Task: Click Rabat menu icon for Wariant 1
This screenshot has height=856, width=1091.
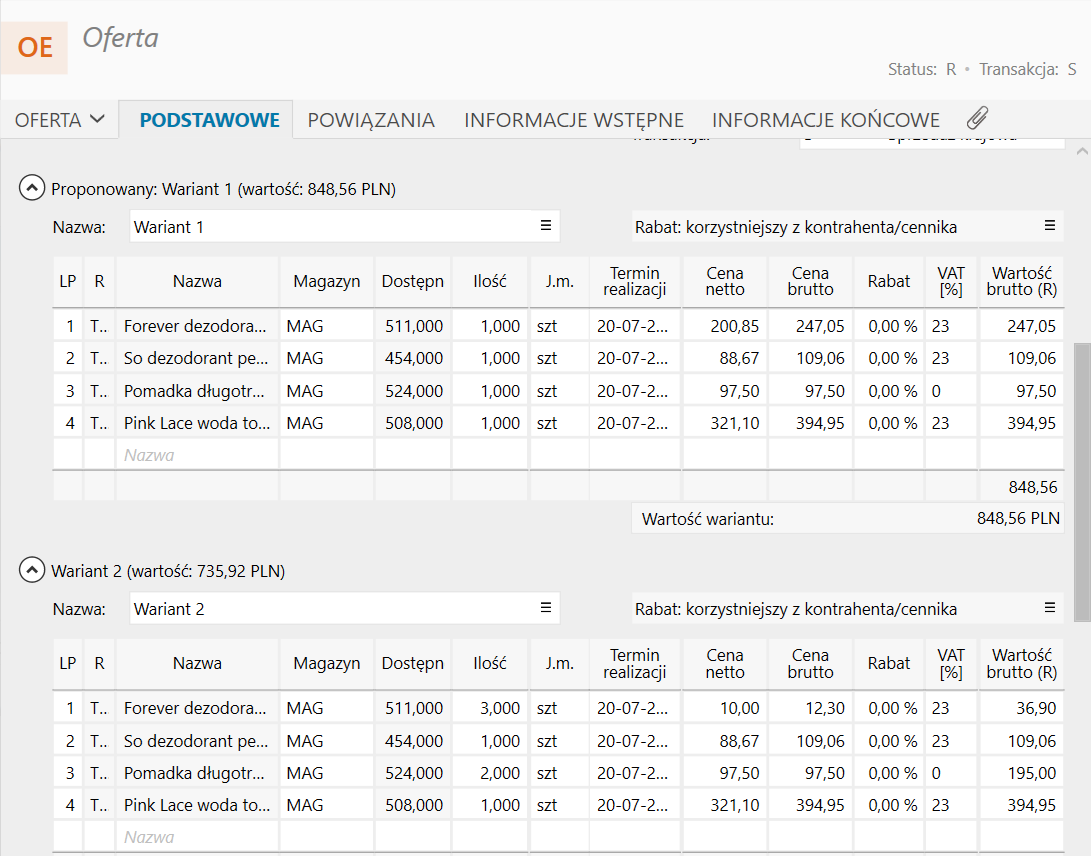Action: (x=1050, y=226)
